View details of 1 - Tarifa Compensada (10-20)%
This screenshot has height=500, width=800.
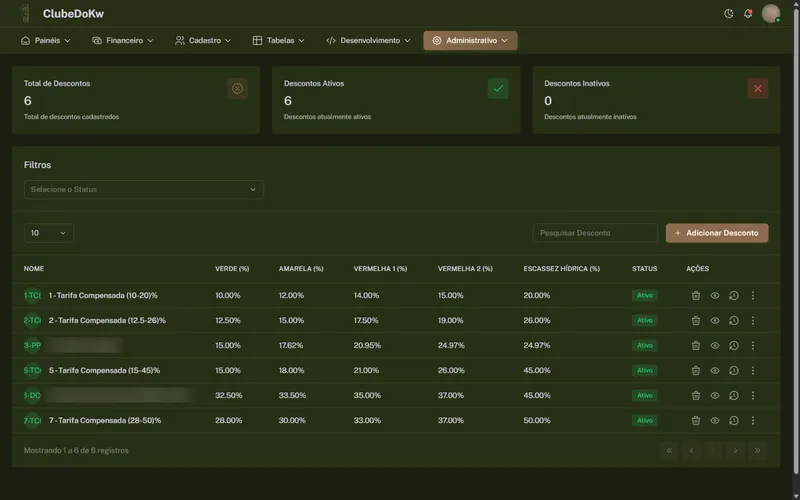(x=715, y=295)
